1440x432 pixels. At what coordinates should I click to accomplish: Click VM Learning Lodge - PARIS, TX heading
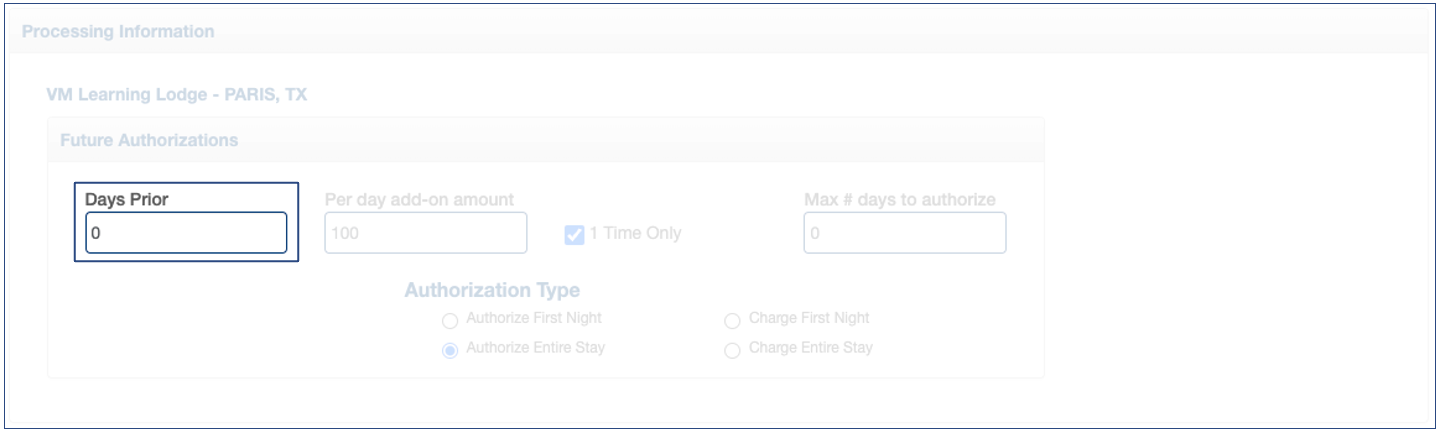click(176, 95)
